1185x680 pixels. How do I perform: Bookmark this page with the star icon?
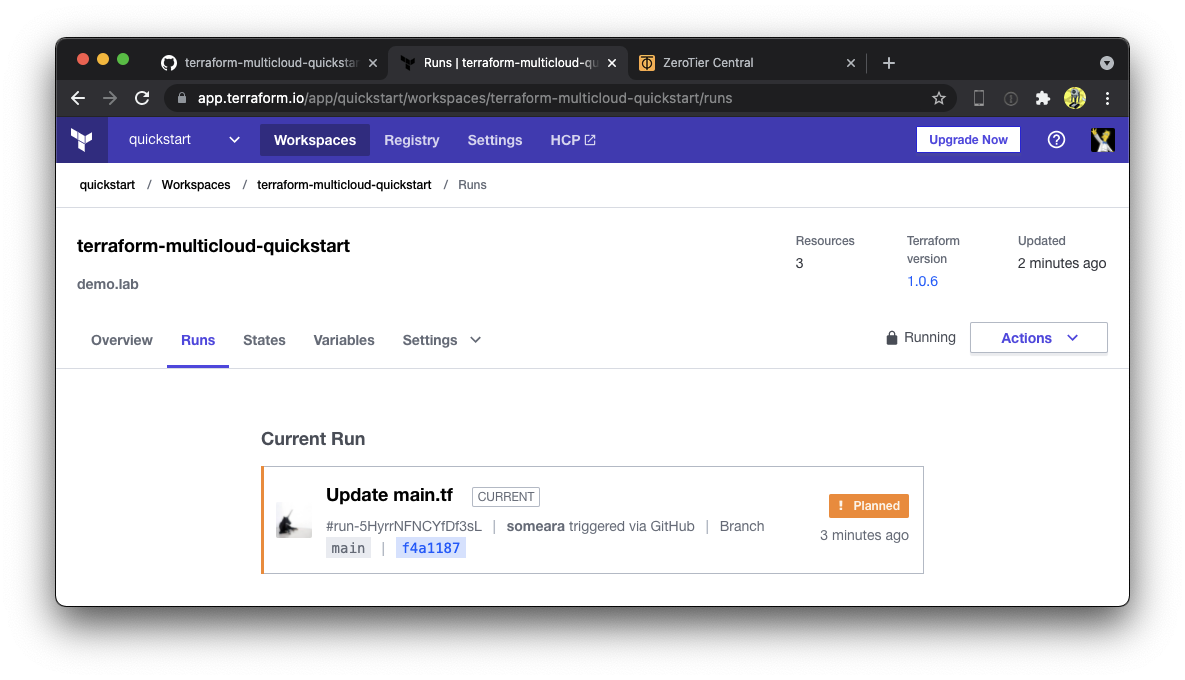pyautogui.click(x=939, y=98)
